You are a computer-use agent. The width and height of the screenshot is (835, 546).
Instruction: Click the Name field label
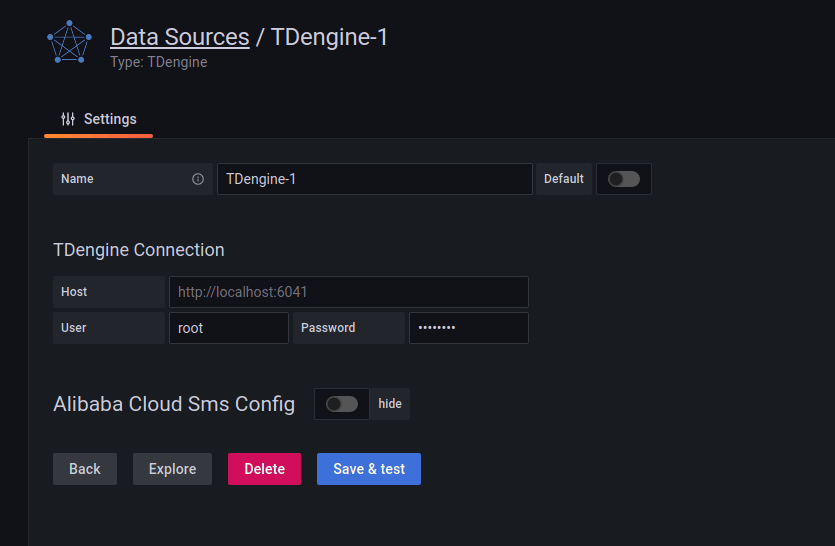[78, 179]
